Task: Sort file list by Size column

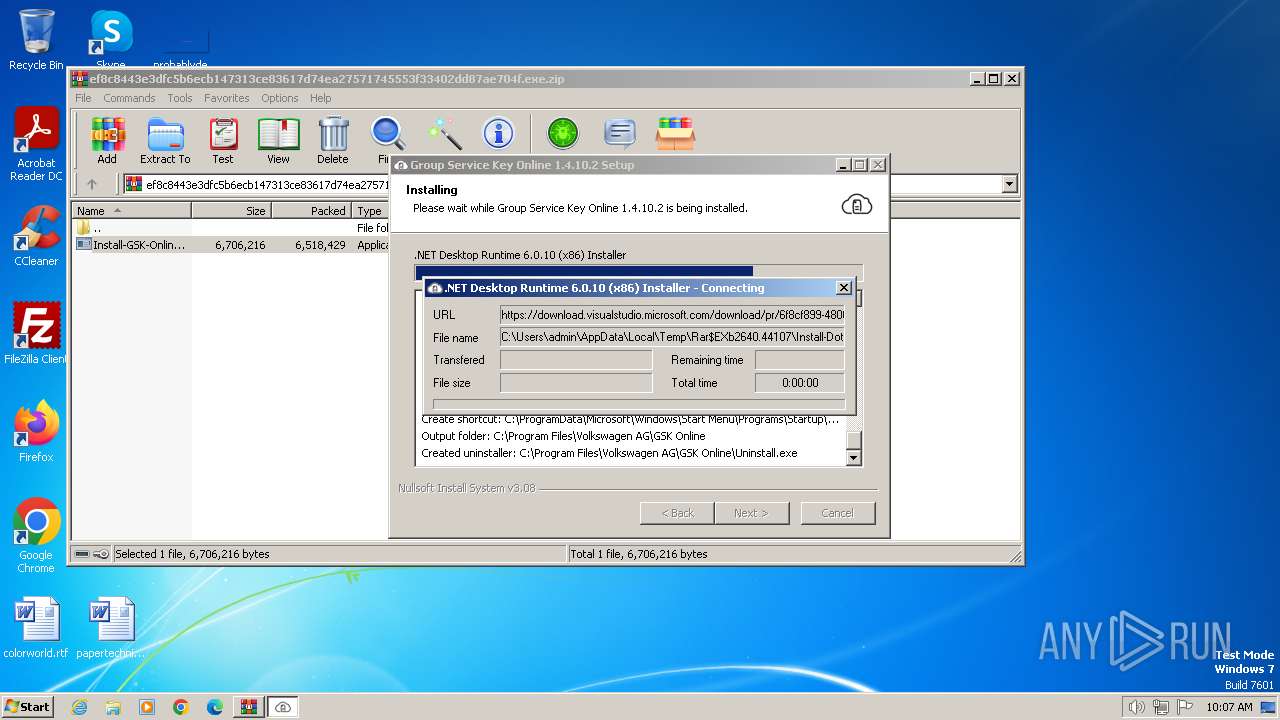Action: 231,211
